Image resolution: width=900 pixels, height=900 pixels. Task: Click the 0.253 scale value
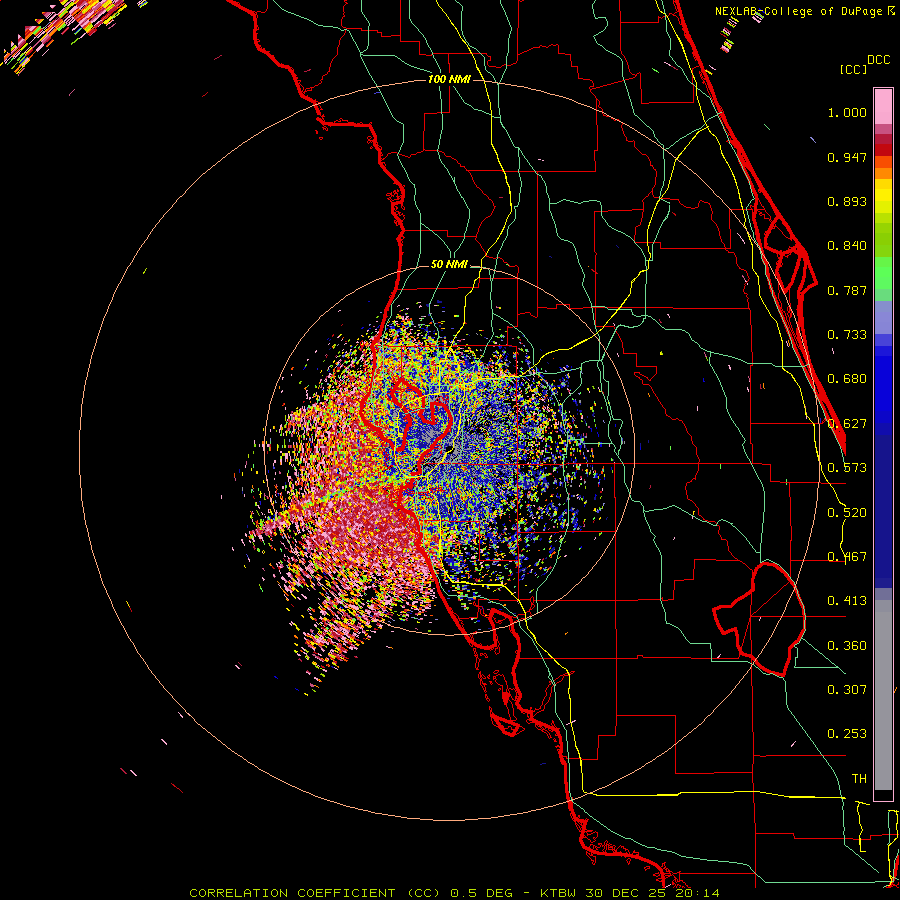point(847,734)
